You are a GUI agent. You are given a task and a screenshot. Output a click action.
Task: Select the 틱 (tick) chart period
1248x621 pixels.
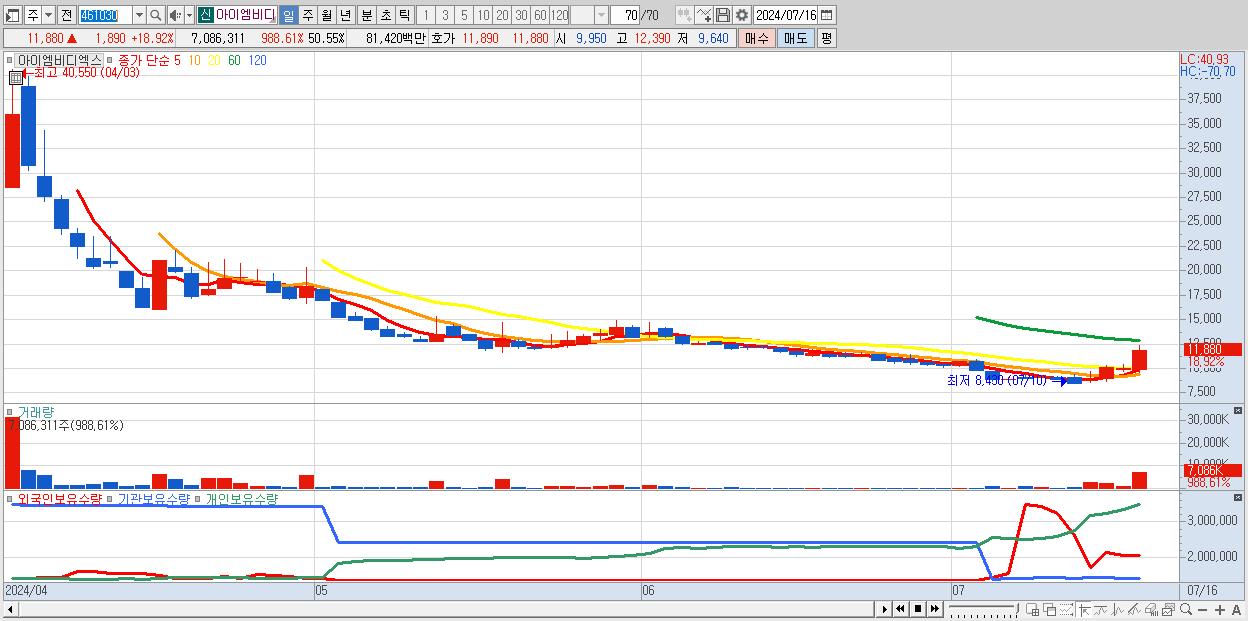404,15
